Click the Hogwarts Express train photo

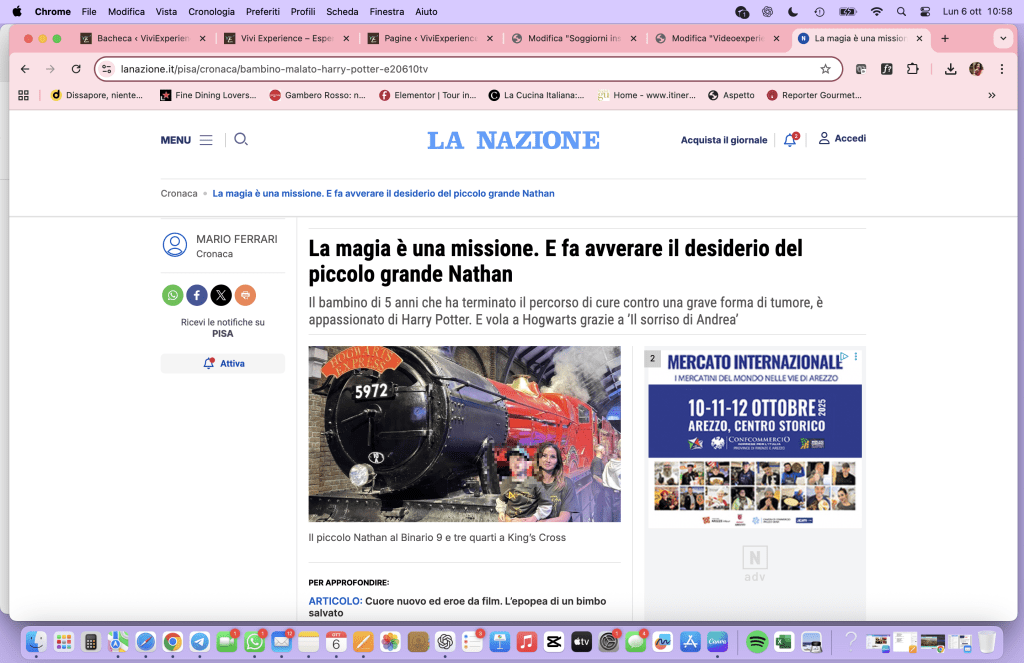(x=464, y=434)
